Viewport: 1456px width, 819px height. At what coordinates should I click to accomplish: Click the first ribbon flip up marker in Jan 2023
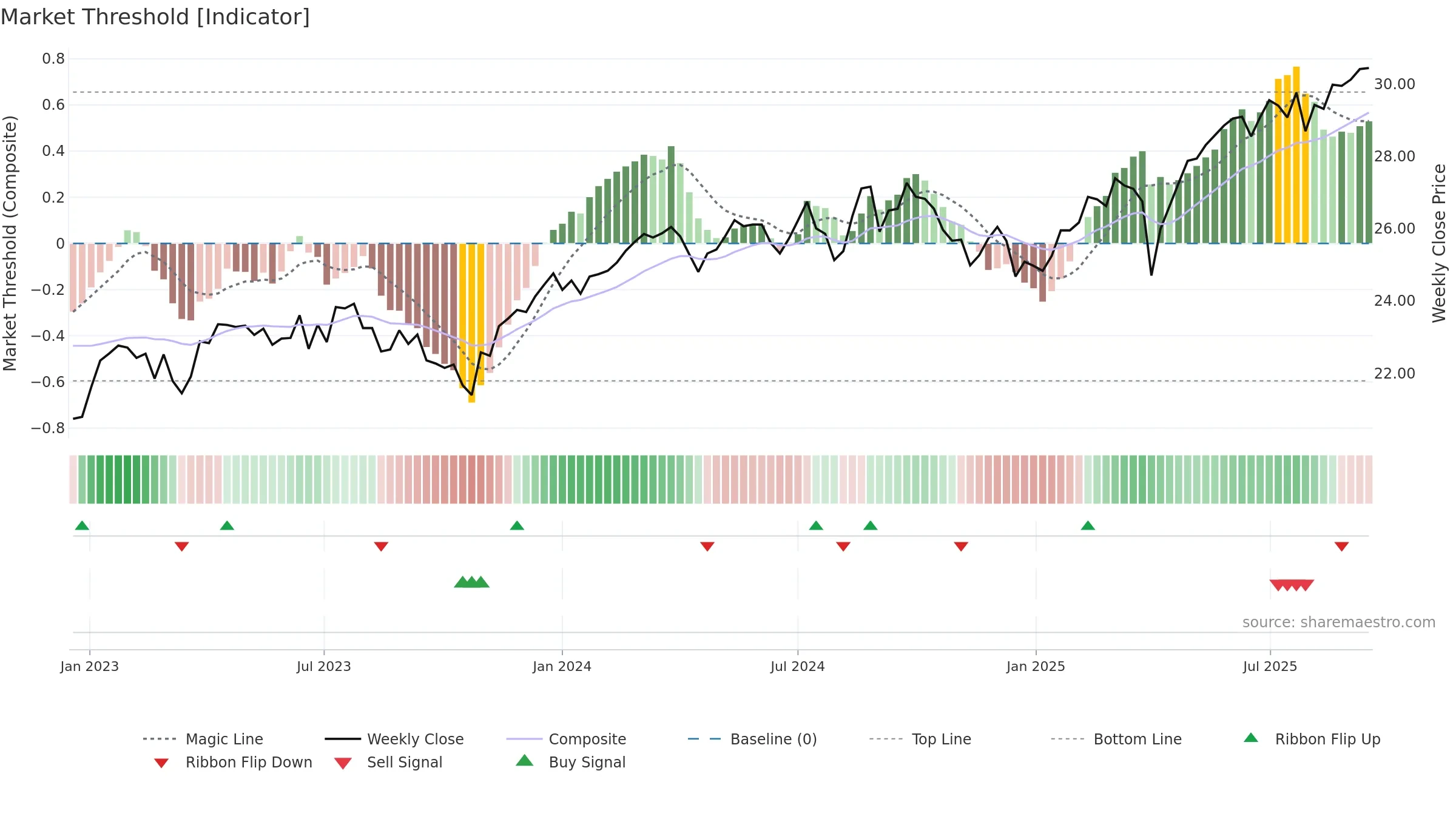click(x=82, y=525)
